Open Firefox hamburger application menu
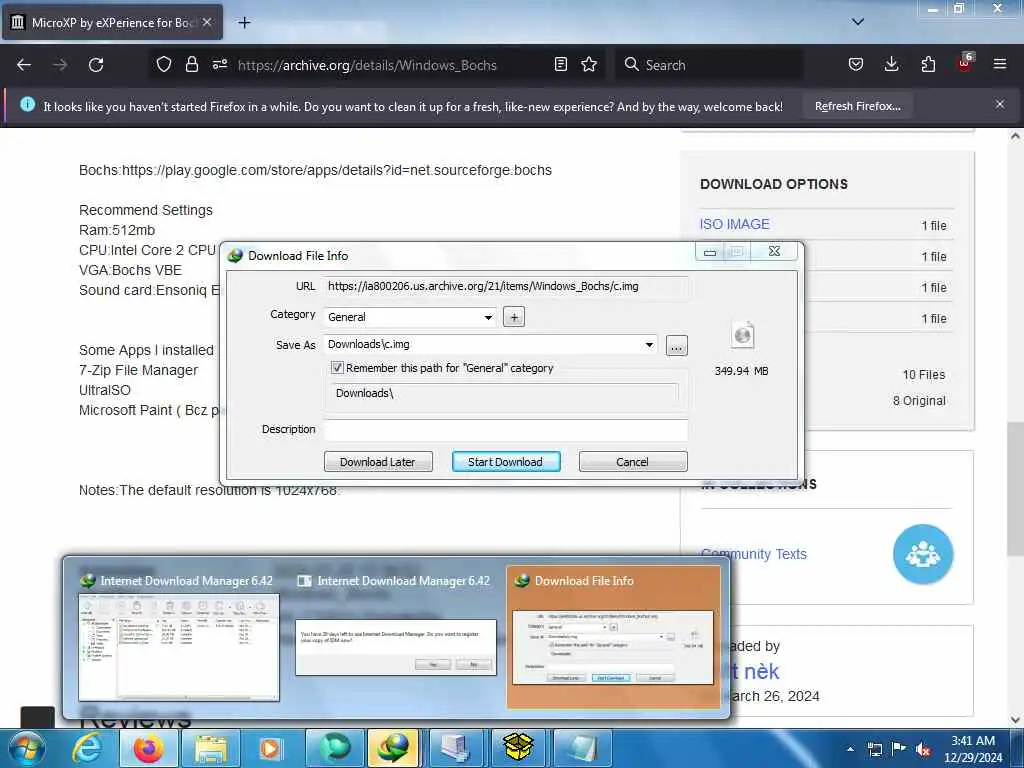The height and width of the screenshot is (768, 1024). coord(999,65)
